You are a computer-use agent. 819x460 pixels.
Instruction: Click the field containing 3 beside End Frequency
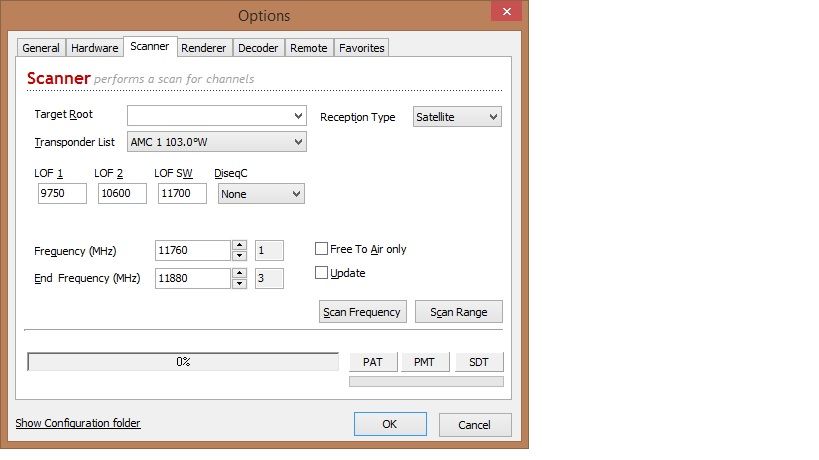pos(269,278)
